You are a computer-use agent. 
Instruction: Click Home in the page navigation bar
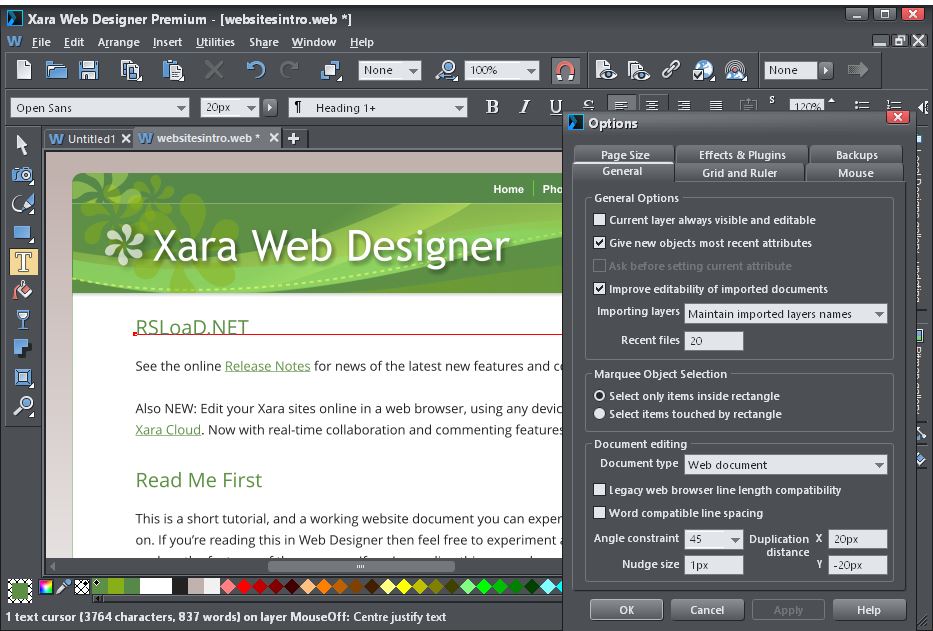(508, 189)
